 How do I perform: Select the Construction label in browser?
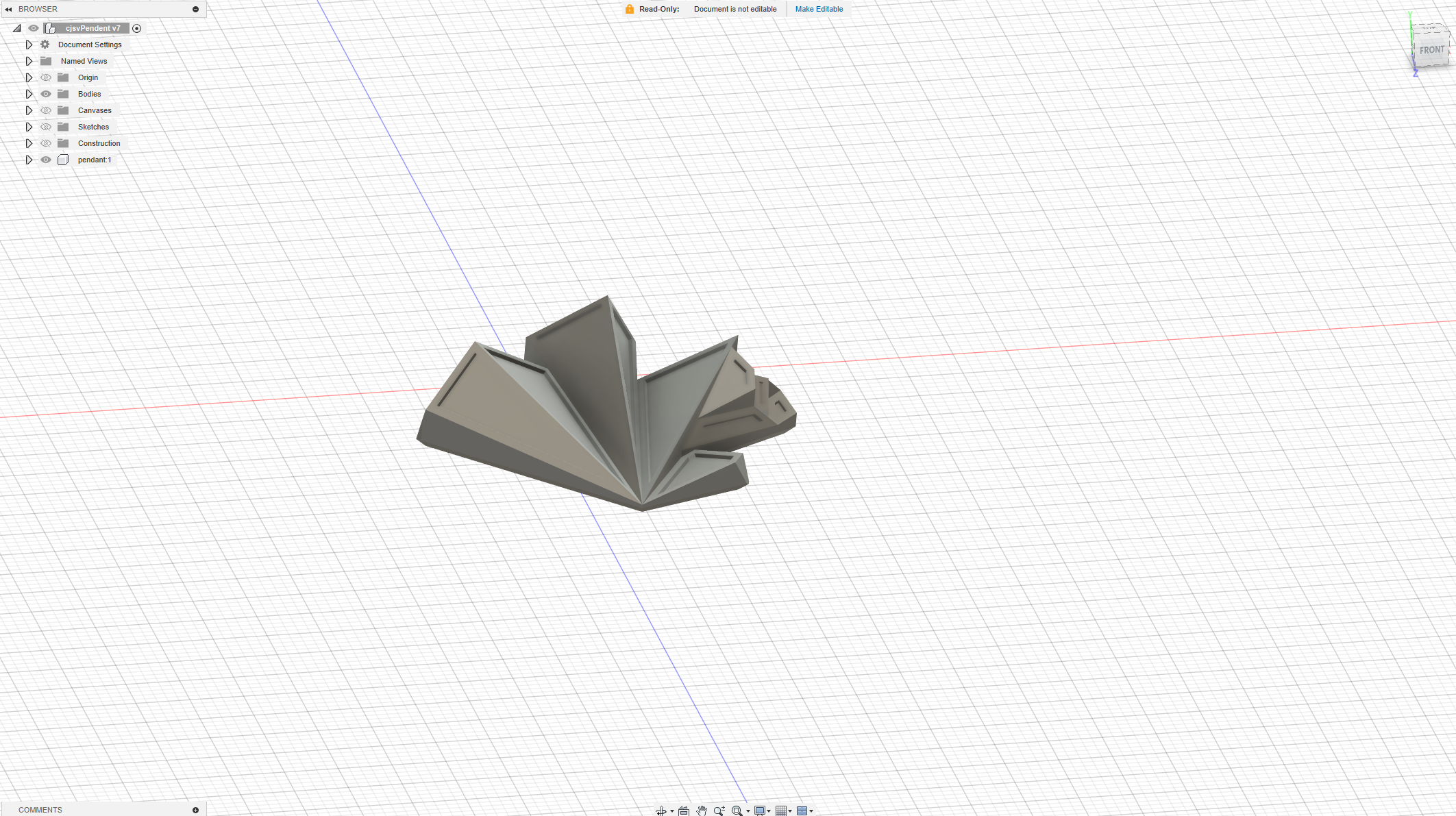(99, 143)
